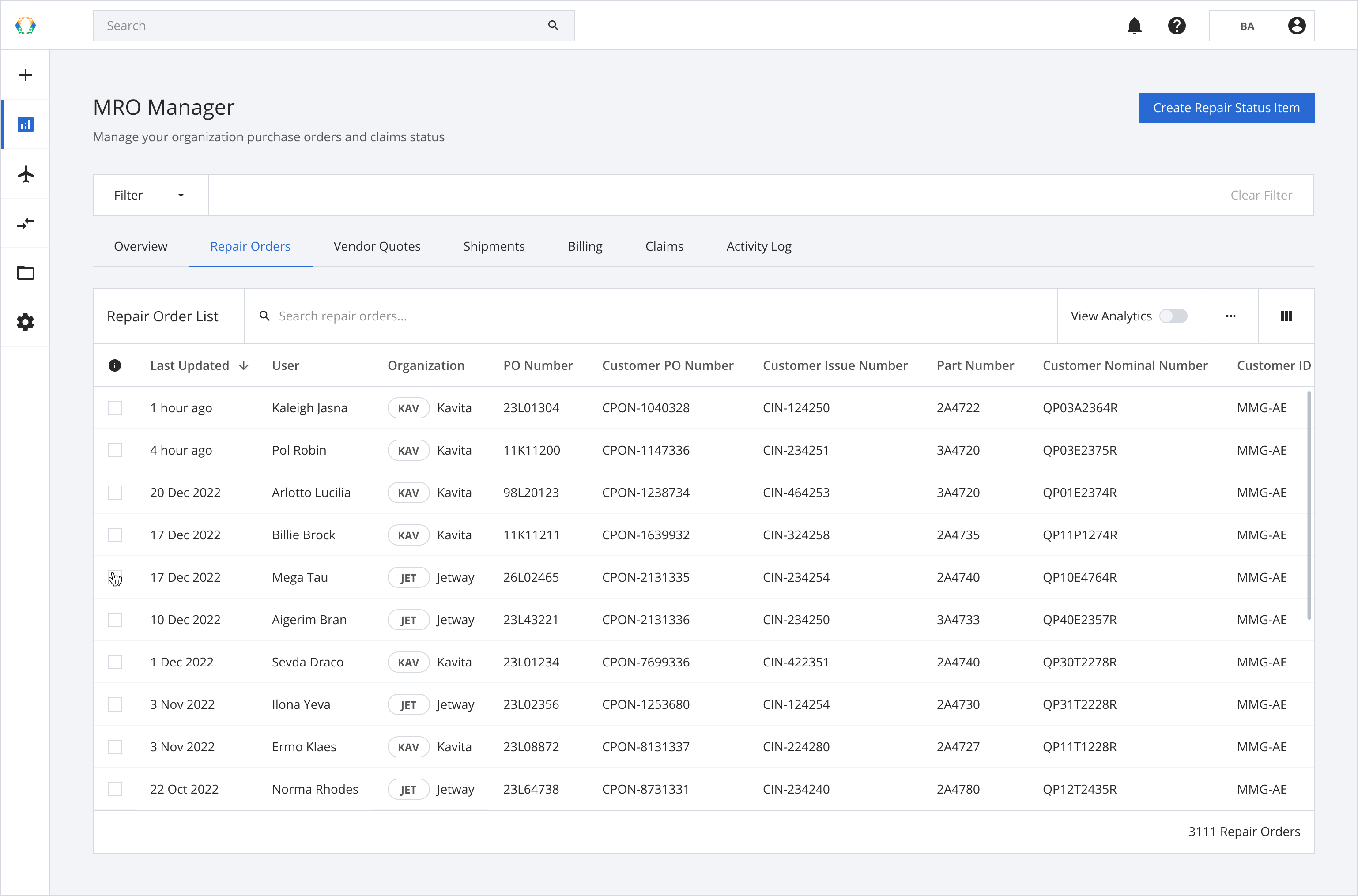Click the Last Updated sort arrow
This screenshot has height=896, width=1358.
point(244,366)
